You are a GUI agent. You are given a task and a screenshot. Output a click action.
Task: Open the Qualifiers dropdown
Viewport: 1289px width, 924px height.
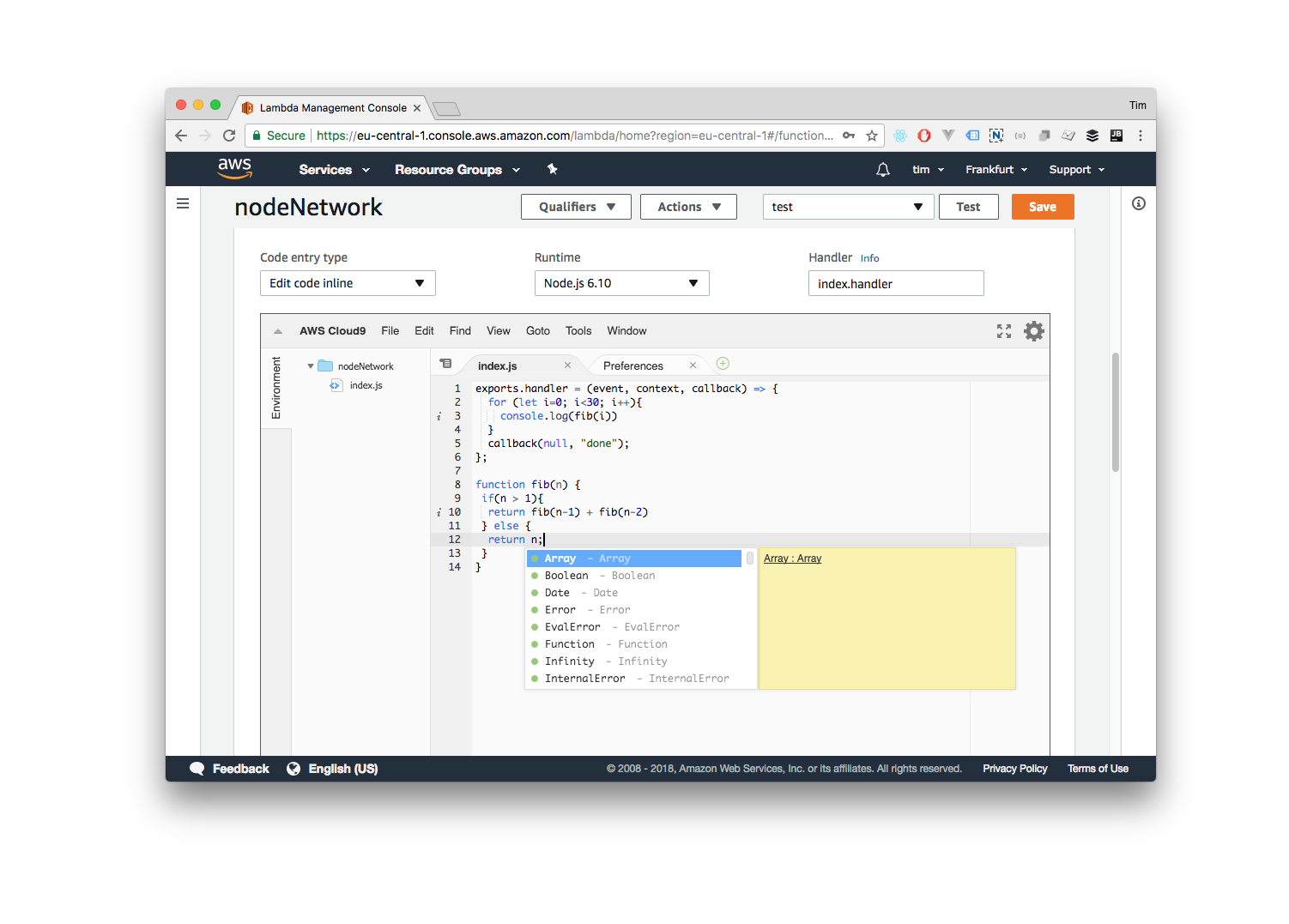(x=576, y=207)
